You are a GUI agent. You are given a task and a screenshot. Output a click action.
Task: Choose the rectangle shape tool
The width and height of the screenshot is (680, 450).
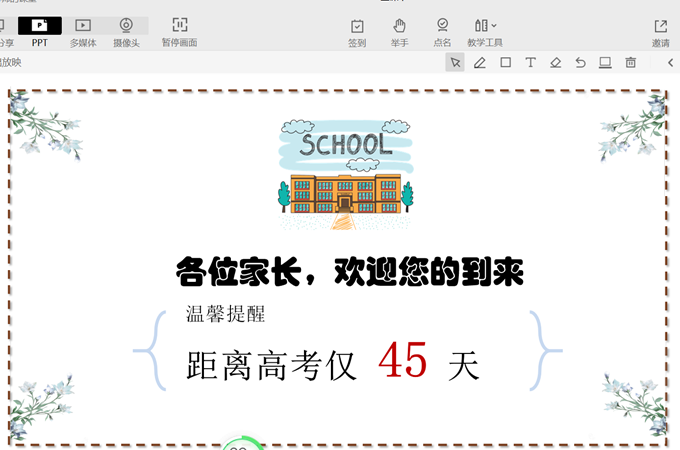[x=506, y=63]
